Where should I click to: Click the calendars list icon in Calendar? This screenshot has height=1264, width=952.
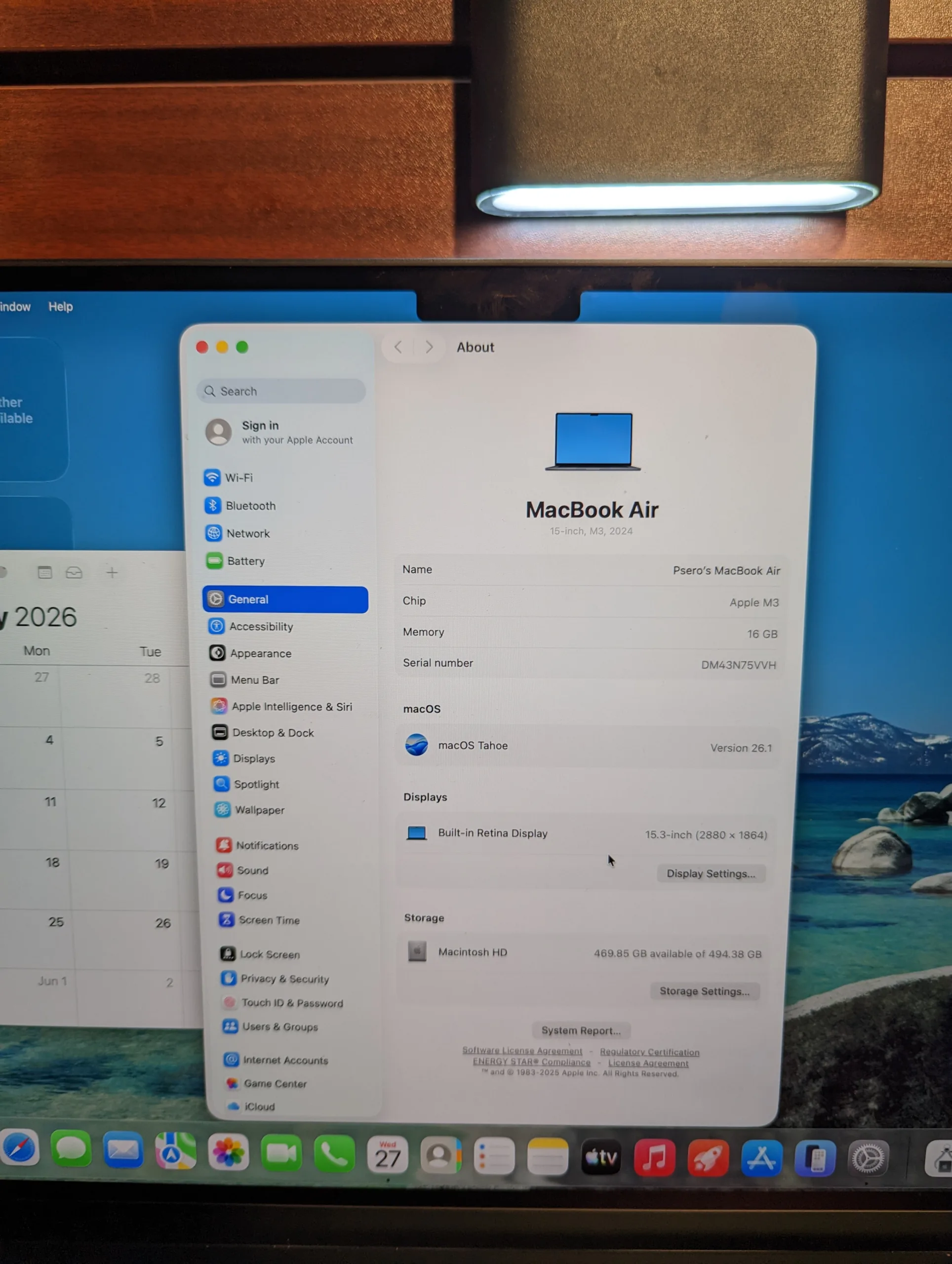pos(44,573)
